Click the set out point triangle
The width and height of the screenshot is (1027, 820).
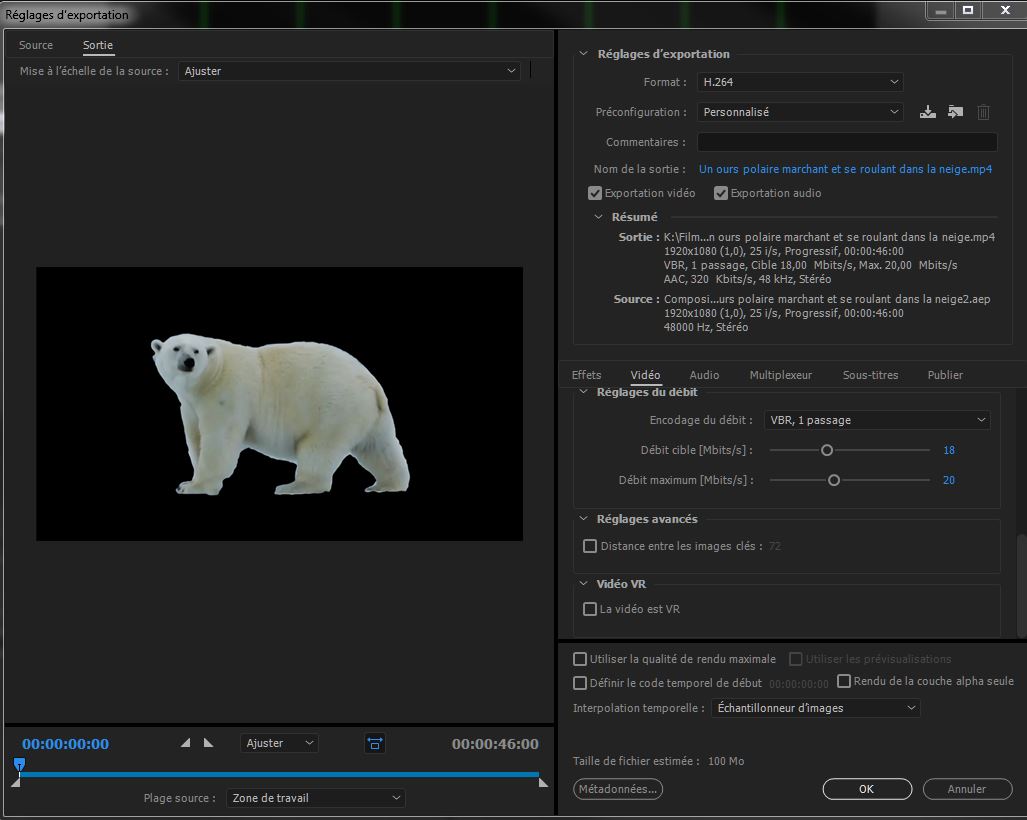point(208,743)
